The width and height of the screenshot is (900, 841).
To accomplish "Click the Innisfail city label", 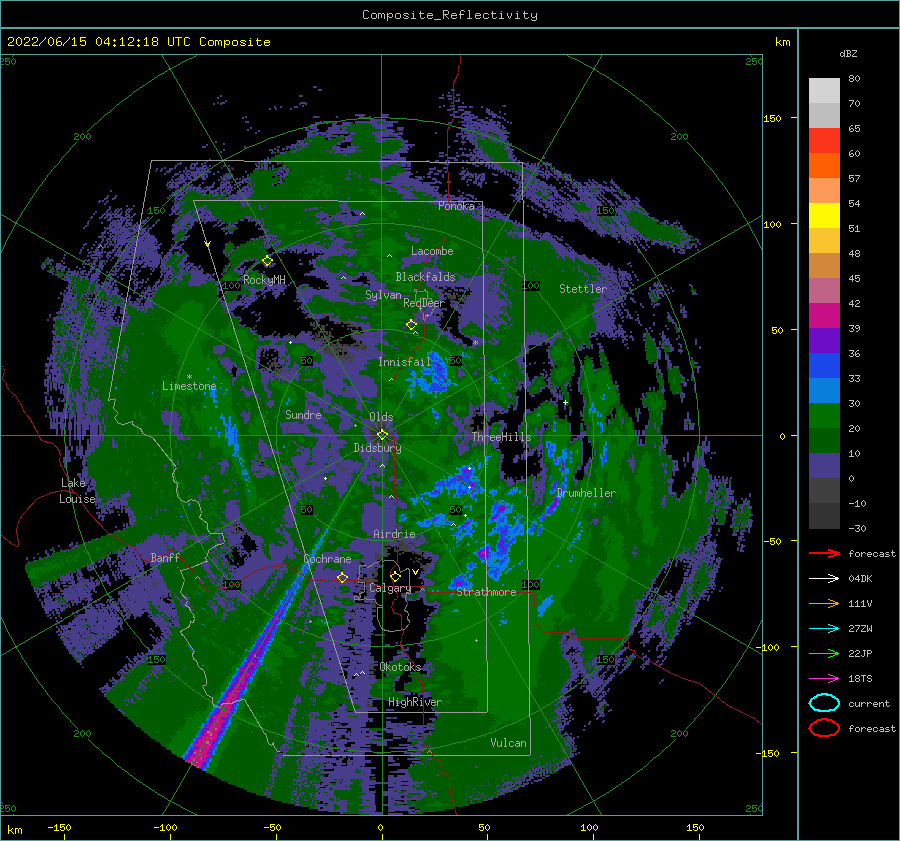I will (404, 362).
